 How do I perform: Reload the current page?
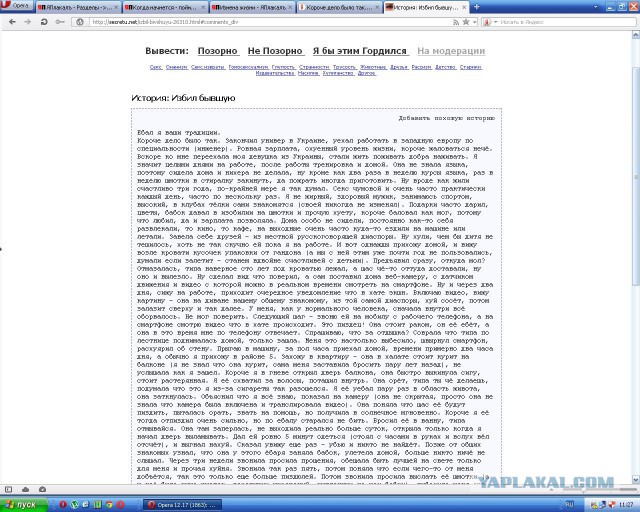pyautogui.click(x=44, y=22)
